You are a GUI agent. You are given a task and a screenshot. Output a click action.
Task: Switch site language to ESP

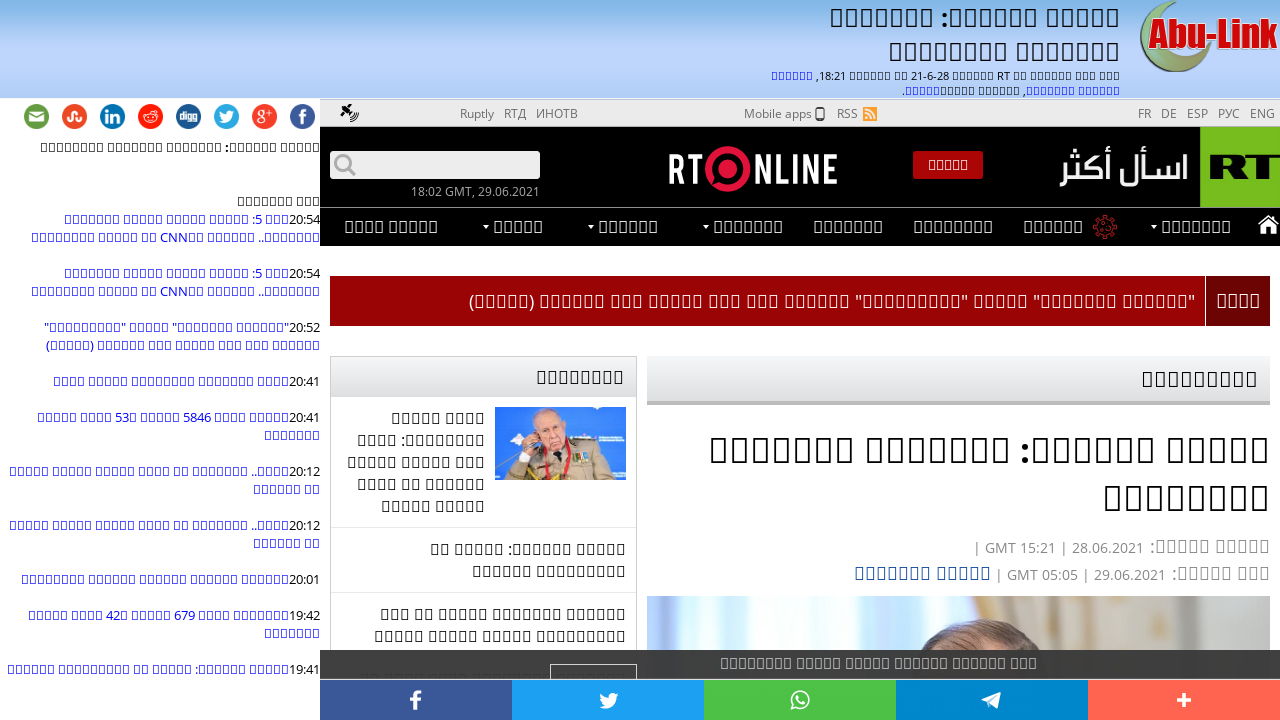pos(1197,114)
